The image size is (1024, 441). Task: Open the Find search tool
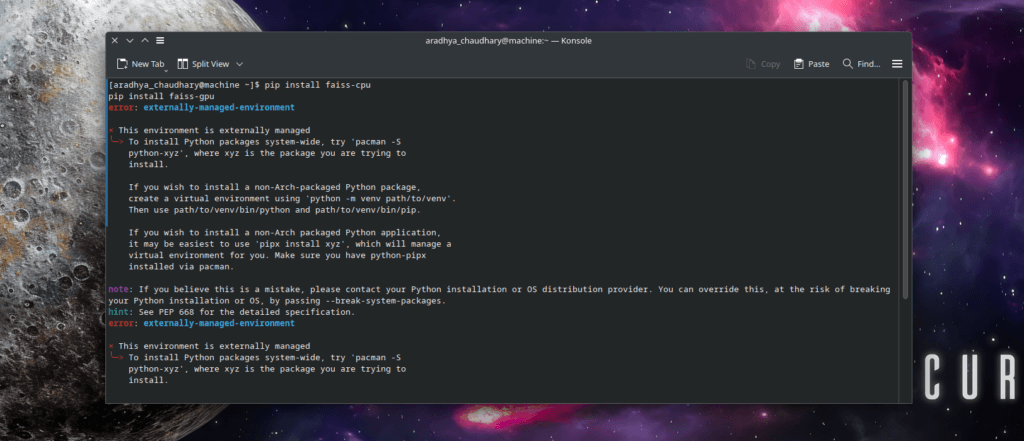[861, 64]
